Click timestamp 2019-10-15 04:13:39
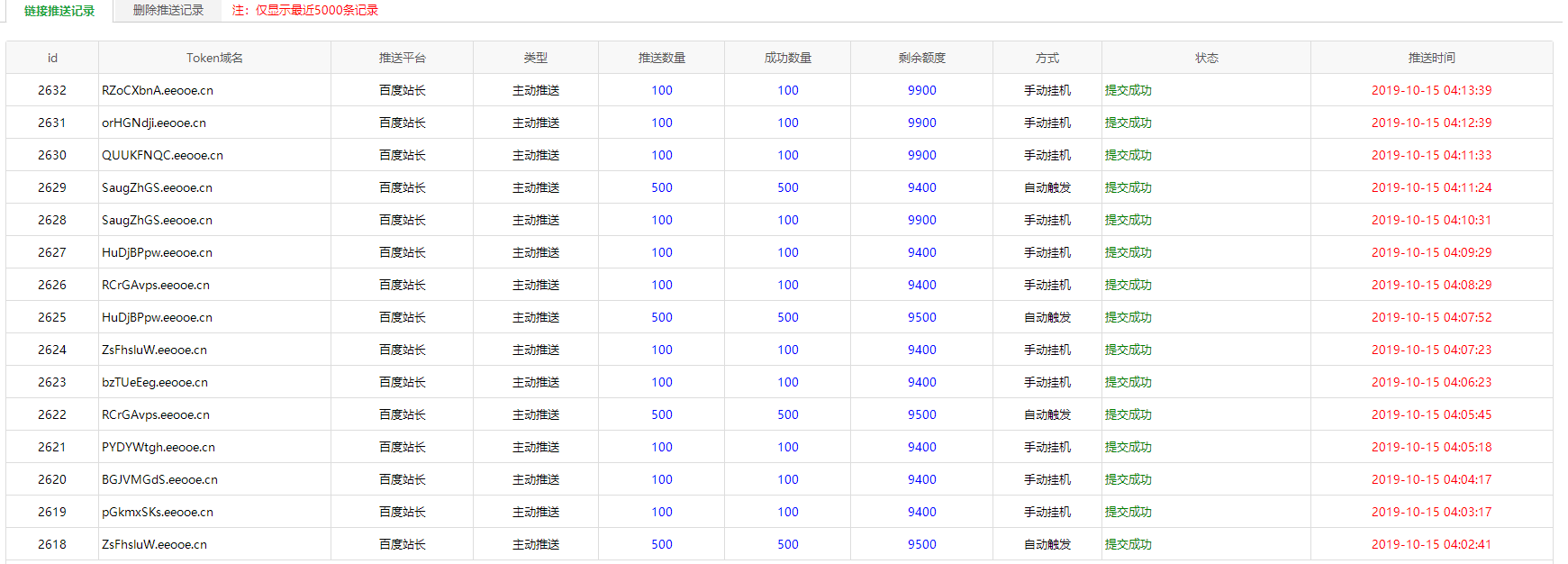The width and height of the screenshot is (1568, 564). [x=1431, y=90]
